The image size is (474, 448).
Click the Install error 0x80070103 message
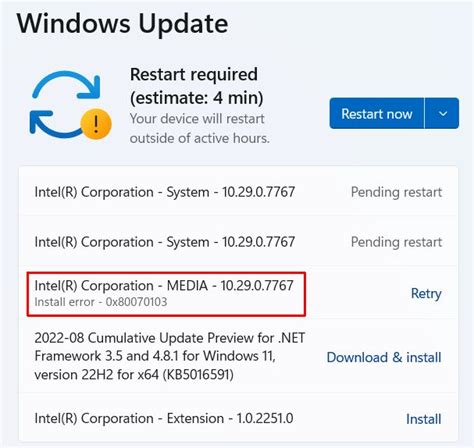(x=101, y=302)
